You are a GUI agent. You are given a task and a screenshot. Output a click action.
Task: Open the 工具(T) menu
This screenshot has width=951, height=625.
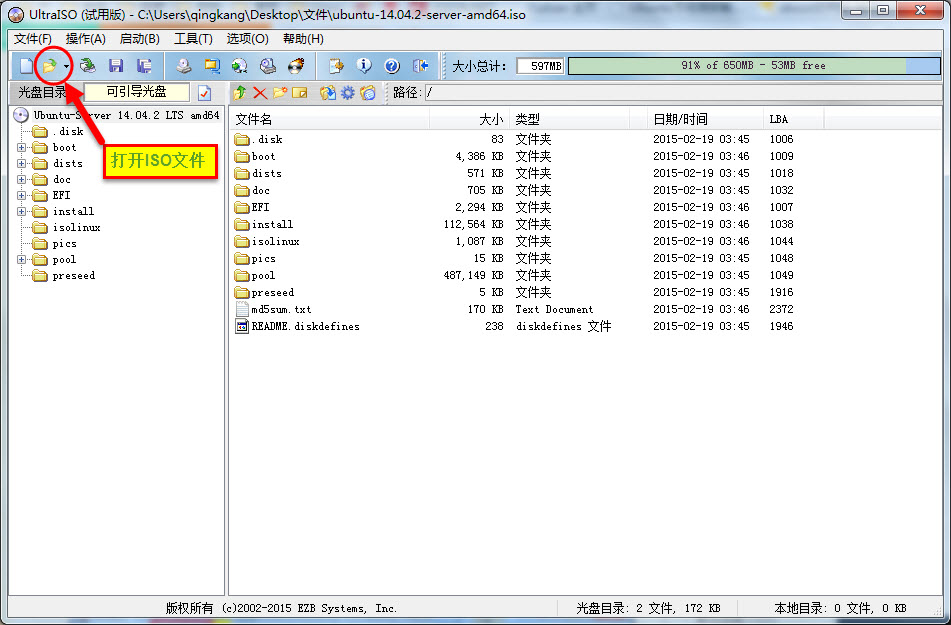(x=193, y=39)
